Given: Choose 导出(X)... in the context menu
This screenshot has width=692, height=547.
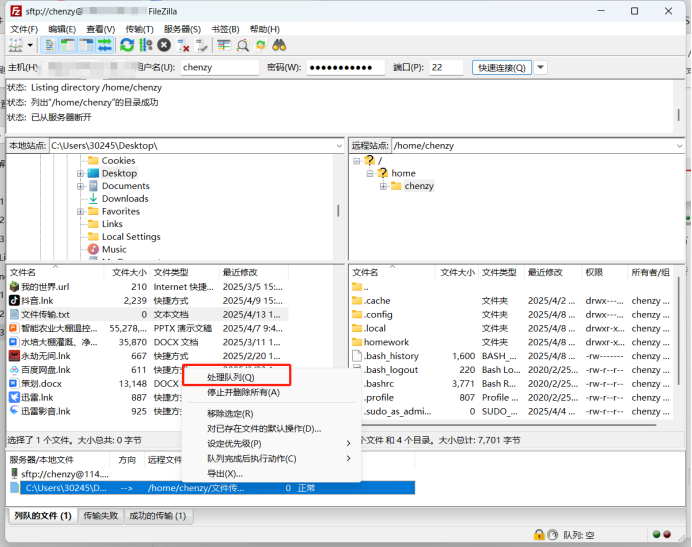Looking at the screenshot, I should click(x=225, y=474).
